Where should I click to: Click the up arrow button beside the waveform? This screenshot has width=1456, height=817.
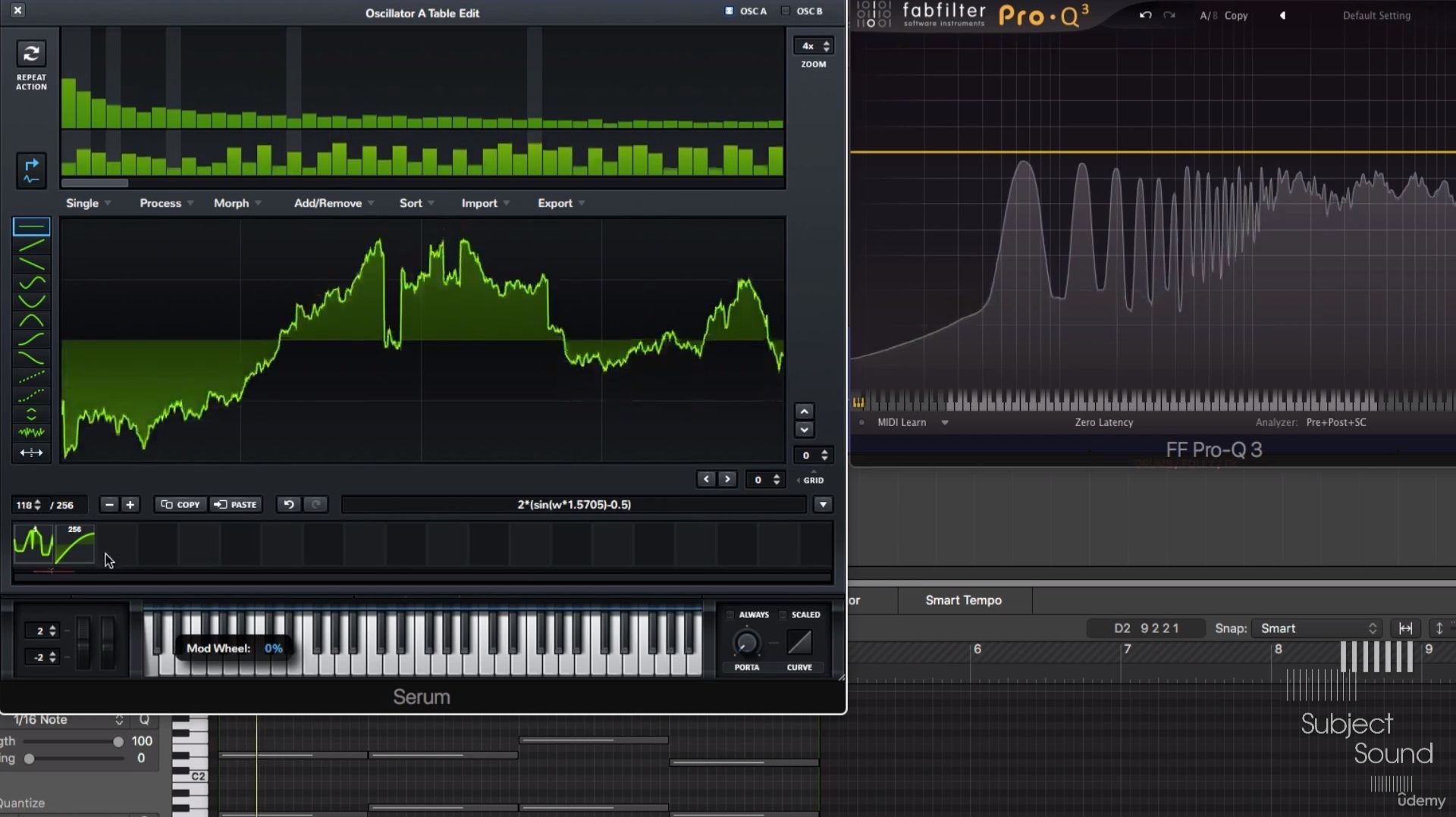805,412
